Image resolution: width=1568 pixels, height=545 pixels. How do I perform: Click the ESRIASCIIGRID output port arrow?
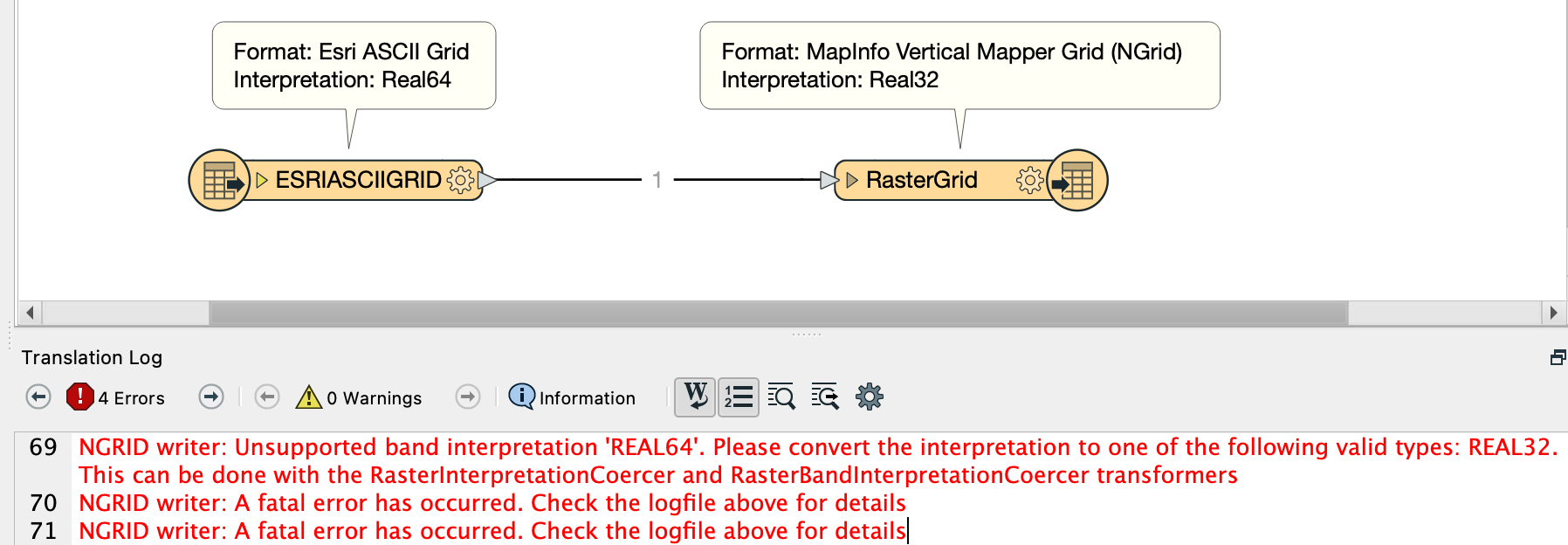[487, 180]
